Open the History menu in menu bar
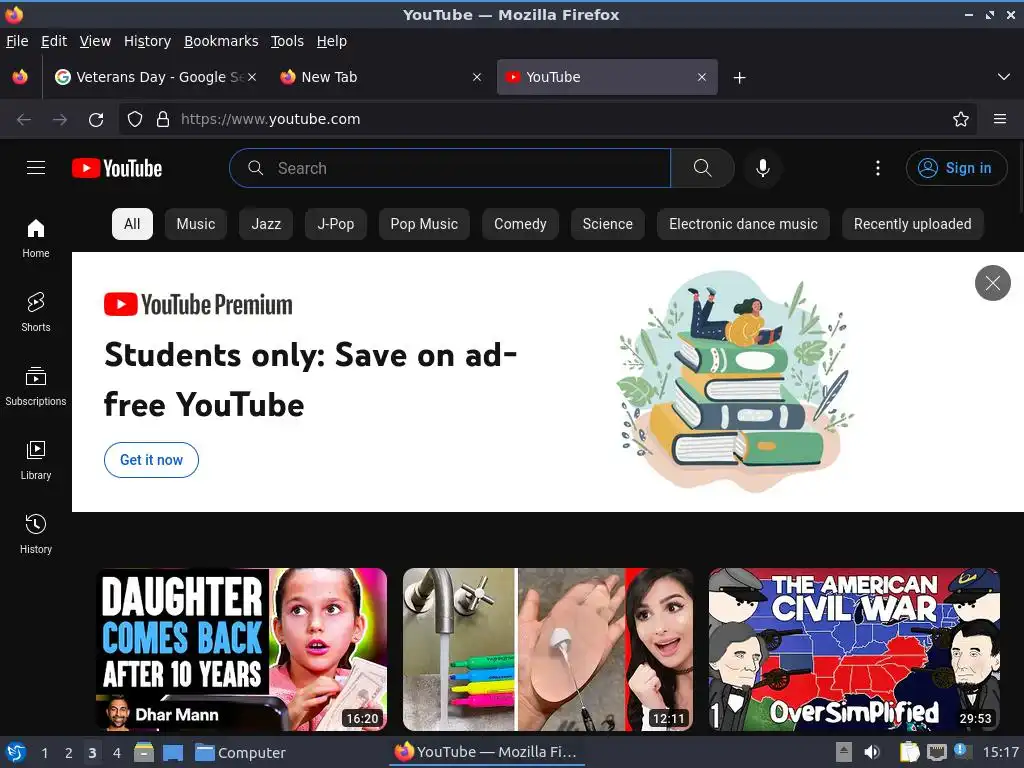Image resolution: width=1024 pixels, height=768 pixels. coord(148,41)
